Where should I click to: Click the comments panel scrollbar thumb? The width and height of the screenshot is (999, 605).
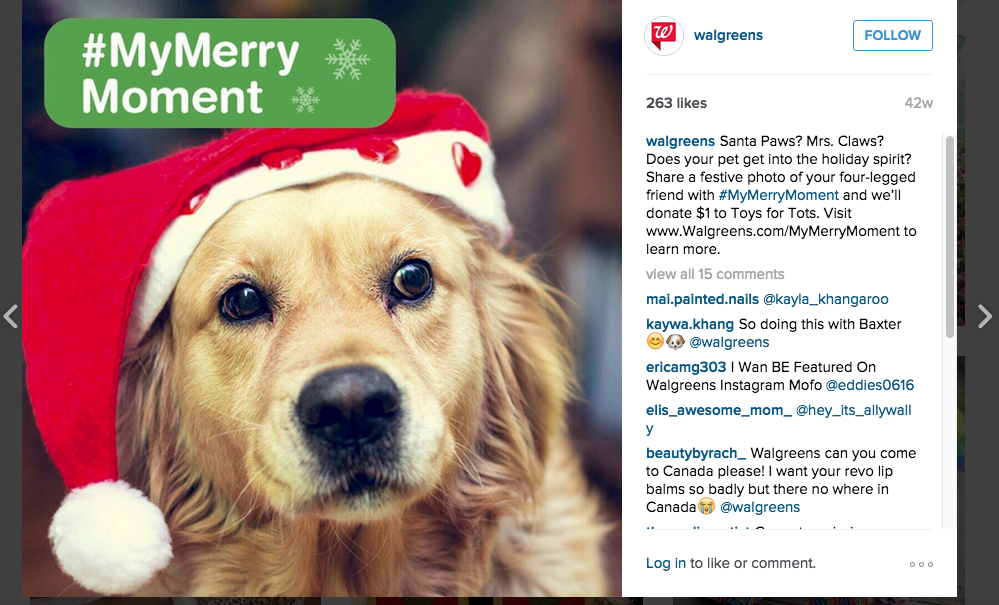(949, 236)
